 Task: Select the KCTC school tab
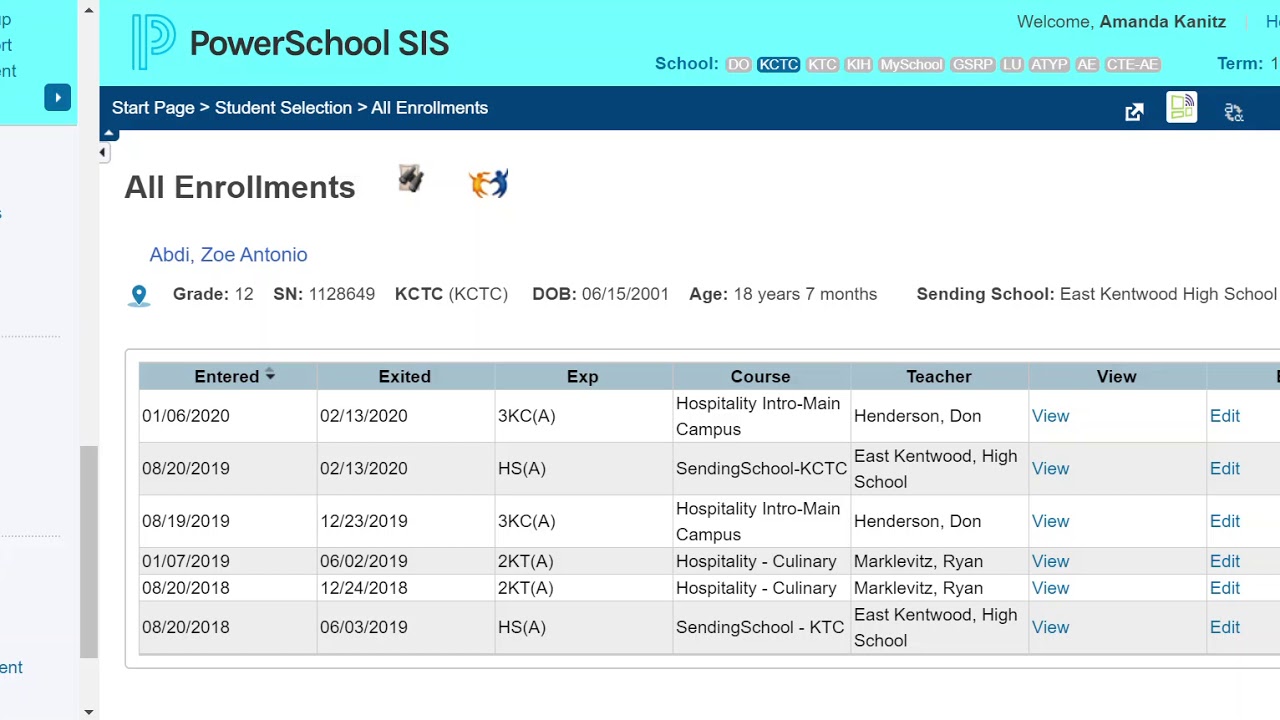coord(778,64)
